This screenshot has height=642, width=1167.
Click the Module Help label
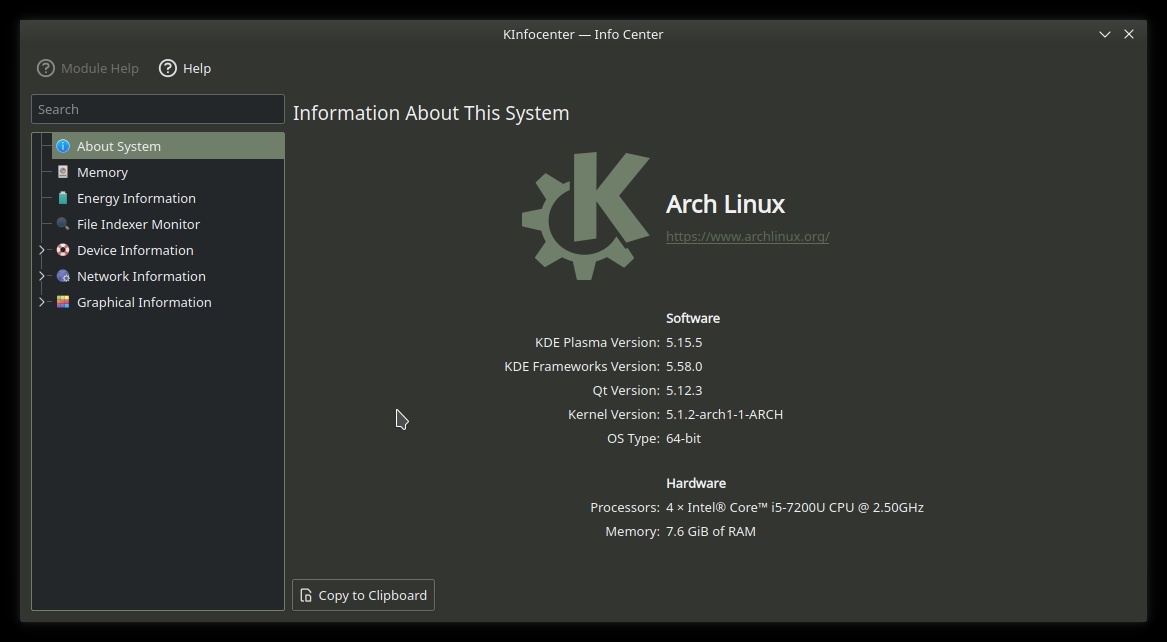click(x=100, y=68)
